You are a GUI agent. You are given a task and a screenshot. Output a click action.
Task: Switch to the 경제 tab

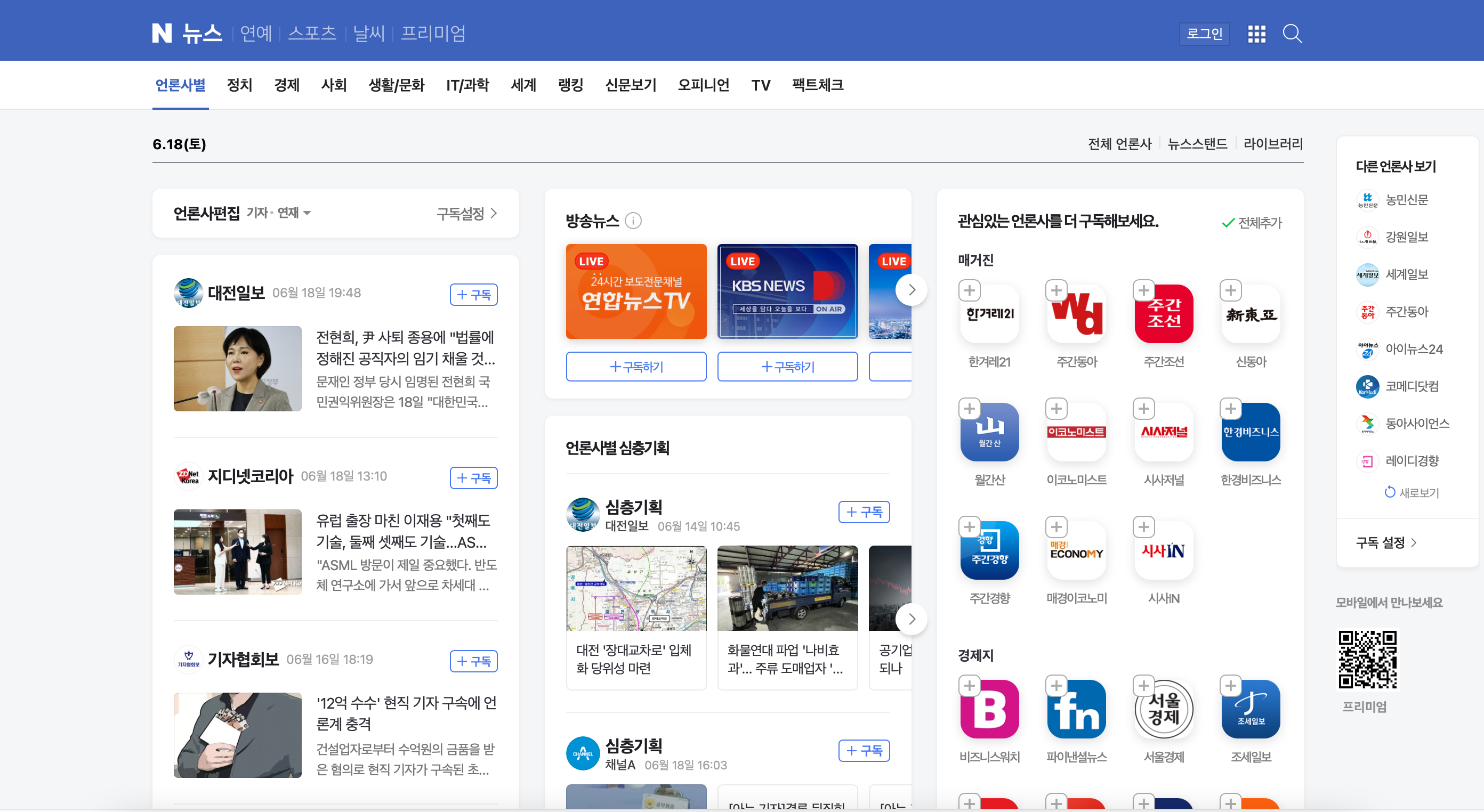click(287, 85)
